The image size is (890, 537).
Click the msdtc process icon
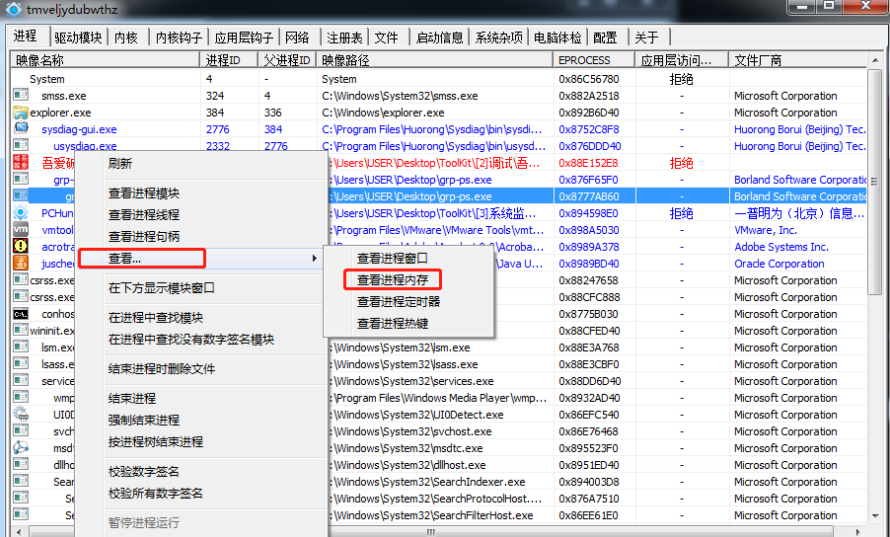(x=20, y=447)
